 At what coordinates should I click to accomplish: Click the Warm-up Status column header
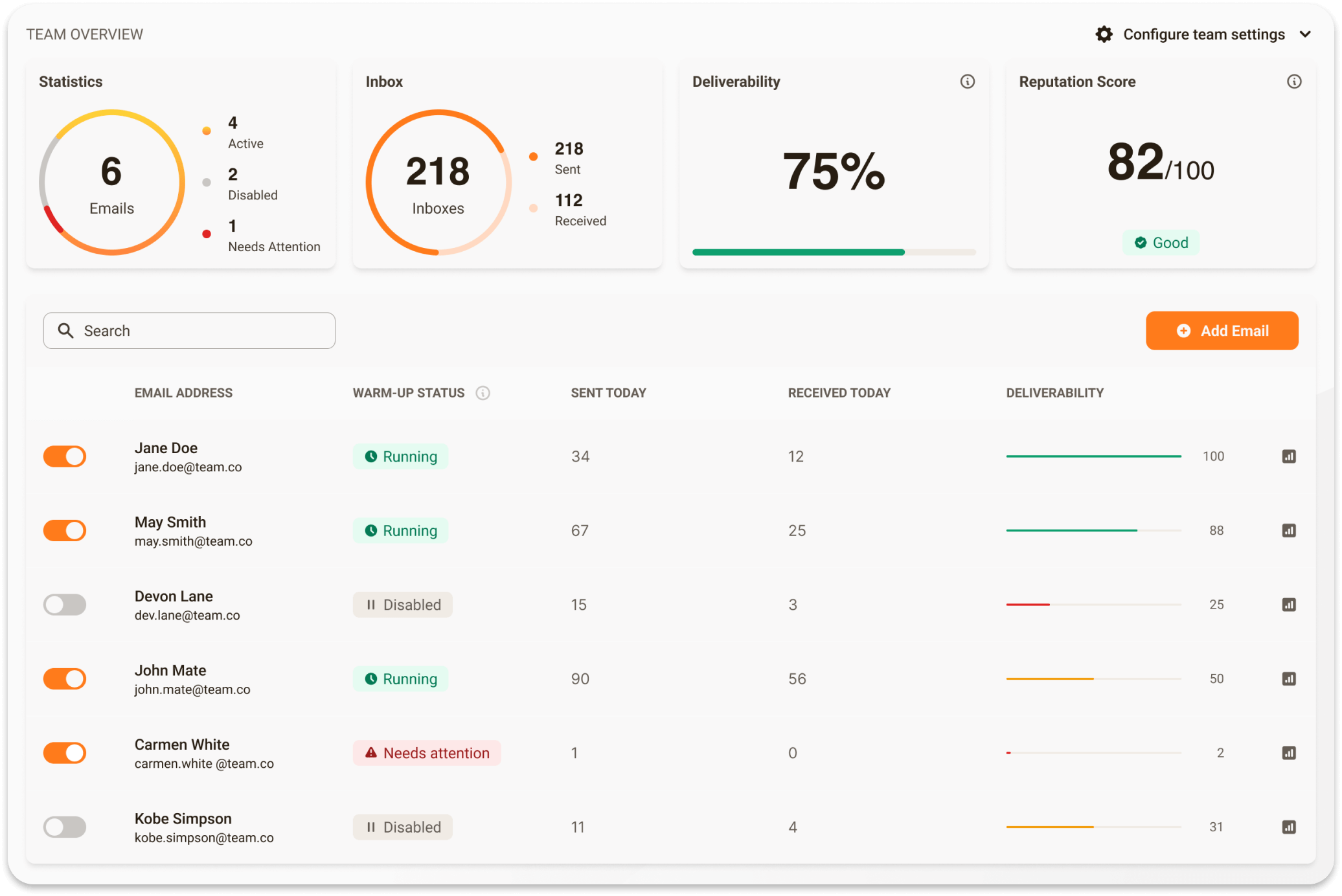tap(408, 393)
